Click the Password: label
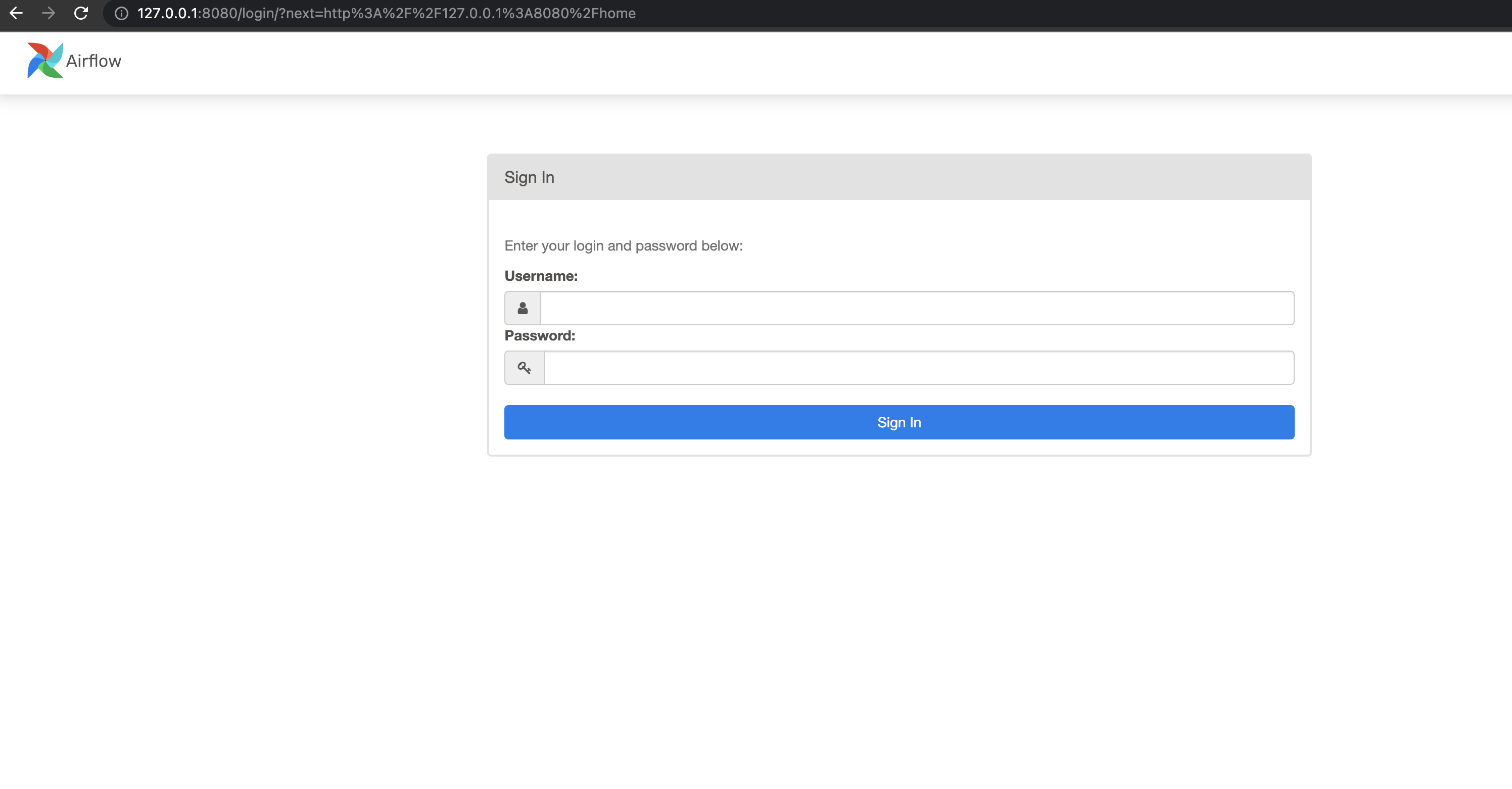1512x789 pixels. point(539,335)
